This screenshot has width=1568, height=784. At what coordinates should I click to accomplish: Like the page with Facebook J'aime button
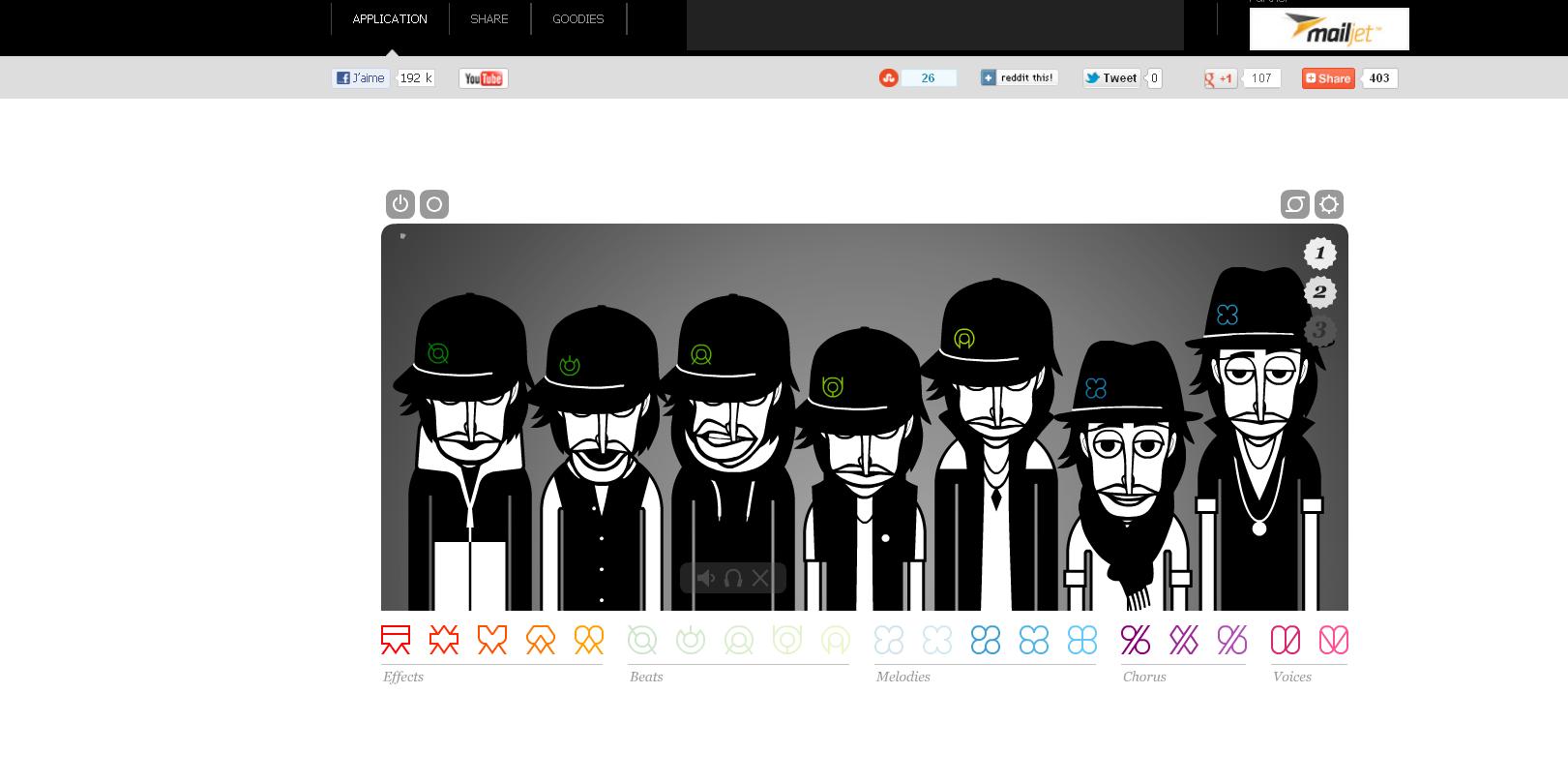pos(361,78)
